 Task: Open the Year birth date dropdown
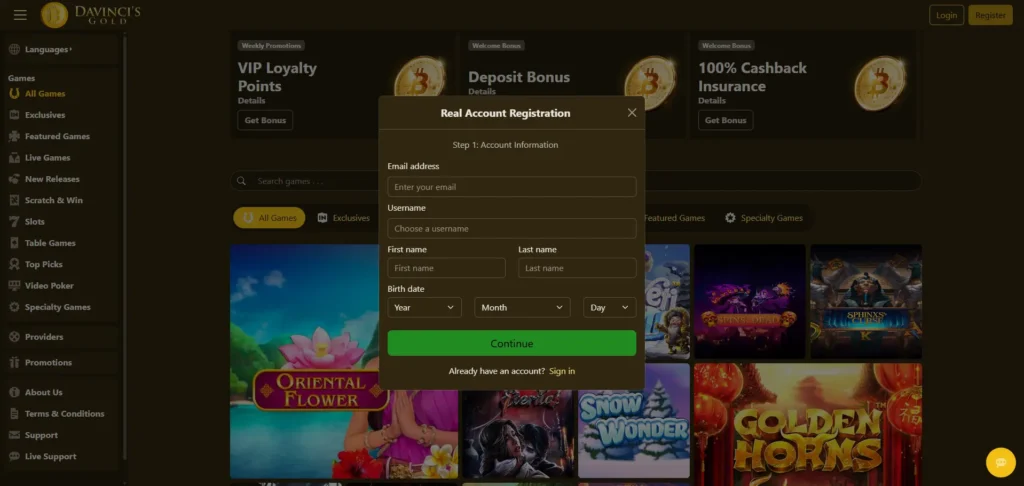pyautogui.click(x=424, y=308)
